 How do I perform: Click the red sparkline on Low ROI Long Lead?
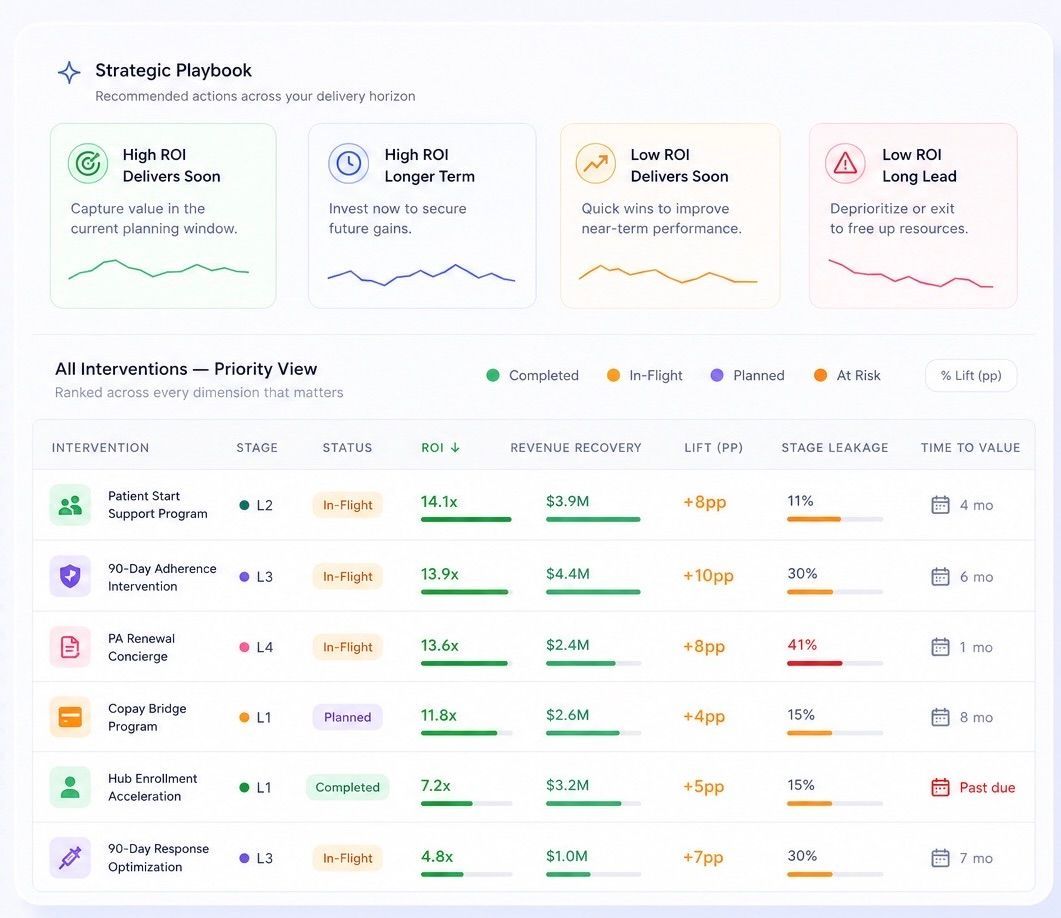(x=910, y=274)
